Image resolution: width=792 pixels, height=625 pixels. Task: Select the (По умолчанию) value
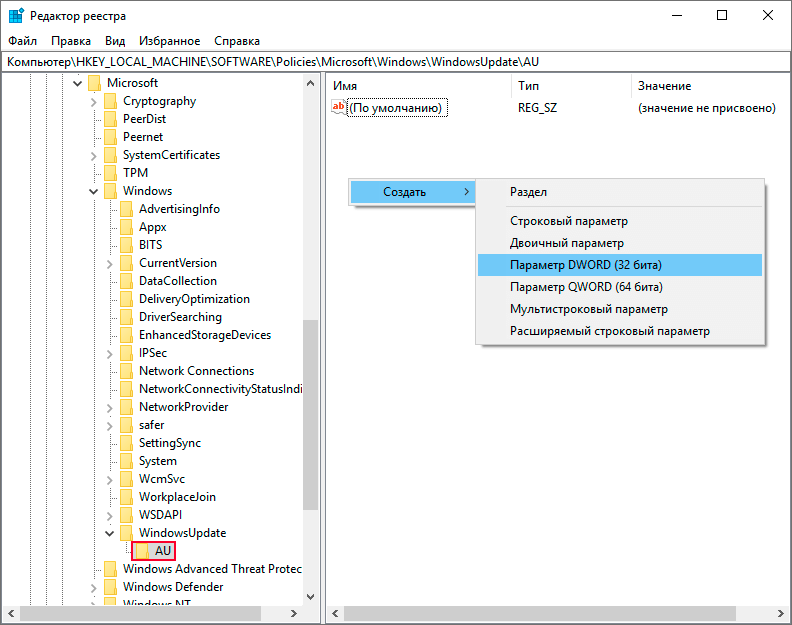(398, 108)
